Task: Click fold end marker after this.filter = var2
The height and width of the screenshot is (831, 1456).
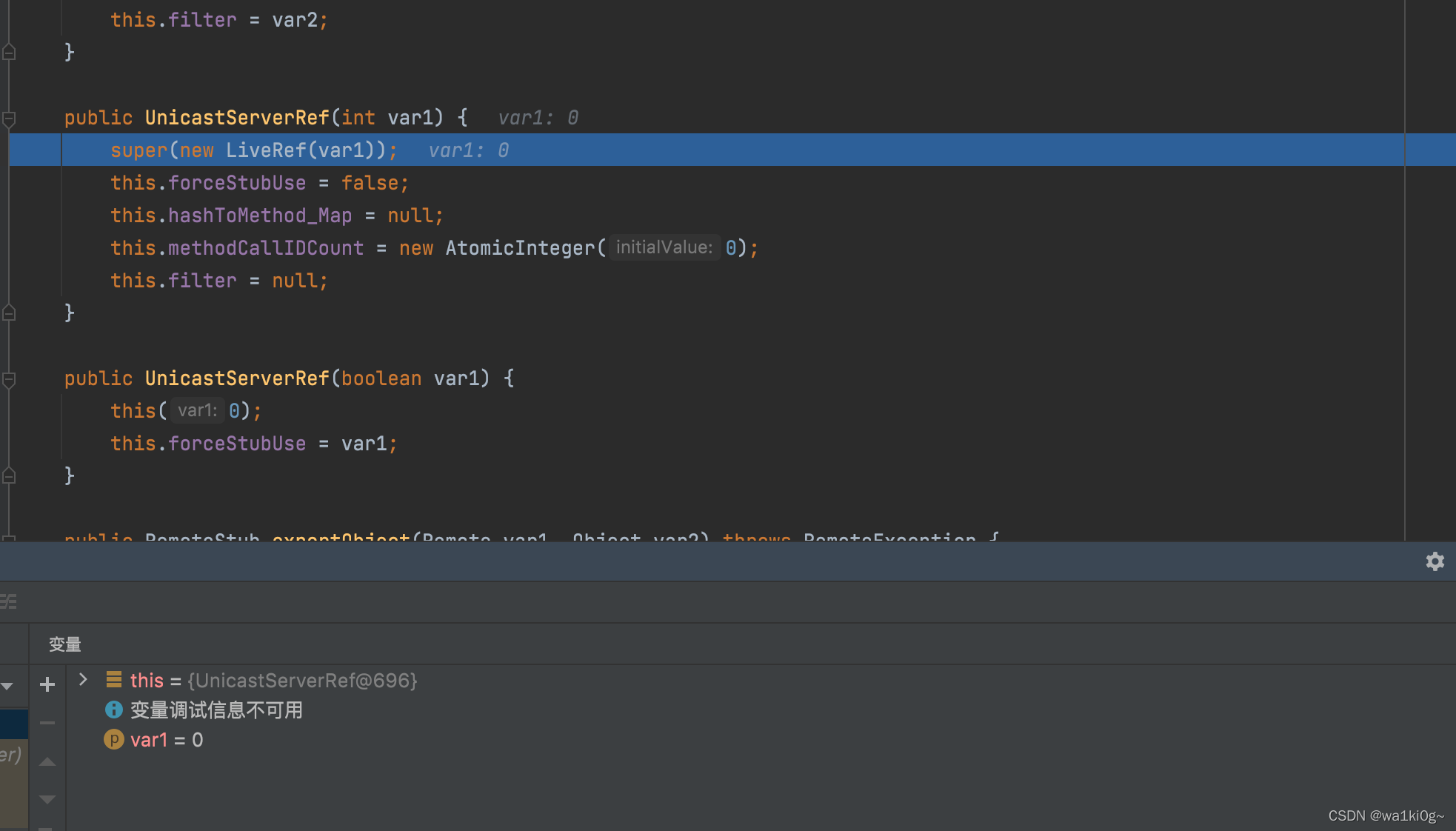Action: [9, 52]
